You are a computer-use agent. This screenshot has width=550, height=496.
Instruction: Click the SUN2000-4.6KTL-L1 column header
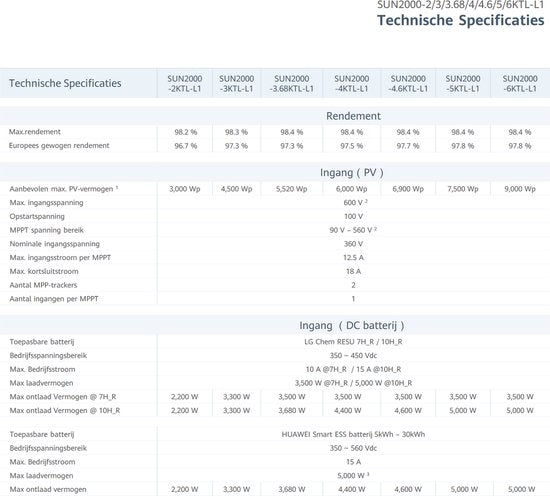408,83
